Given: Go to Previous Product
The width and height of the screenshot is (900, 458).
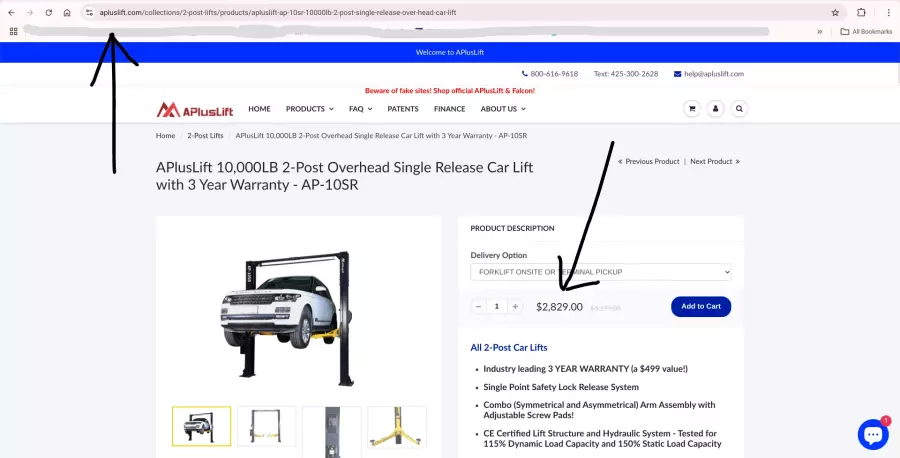Looking at the screenshot, I should [649, 161].
